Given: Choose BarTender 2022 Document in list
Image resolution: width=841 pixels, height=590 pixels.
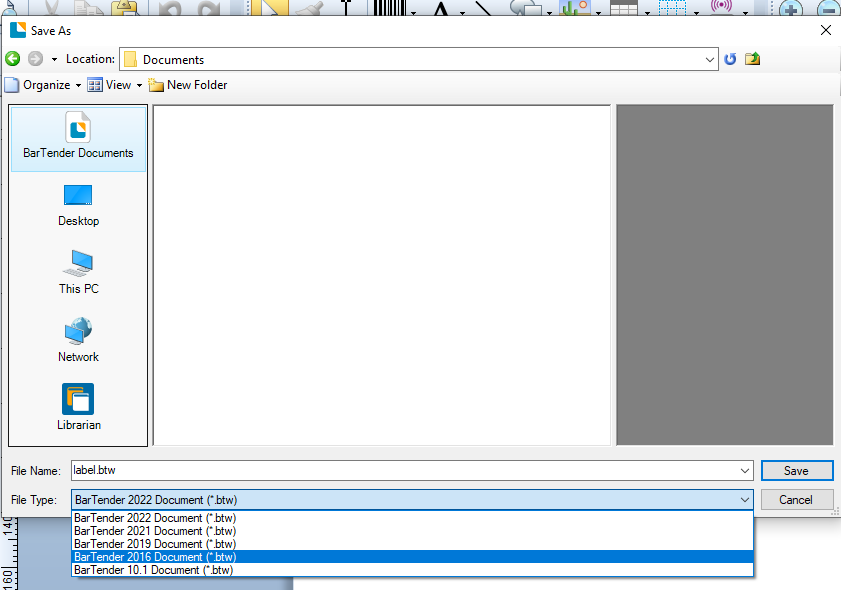Looking at the screenshot, I should pos(412,518).
